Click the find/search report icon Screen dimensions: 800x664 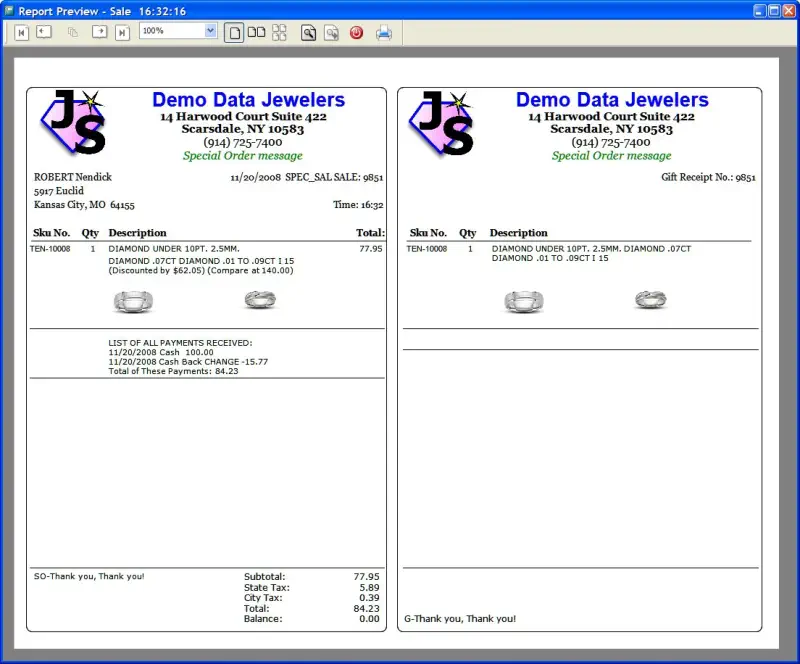coord(308,33)
